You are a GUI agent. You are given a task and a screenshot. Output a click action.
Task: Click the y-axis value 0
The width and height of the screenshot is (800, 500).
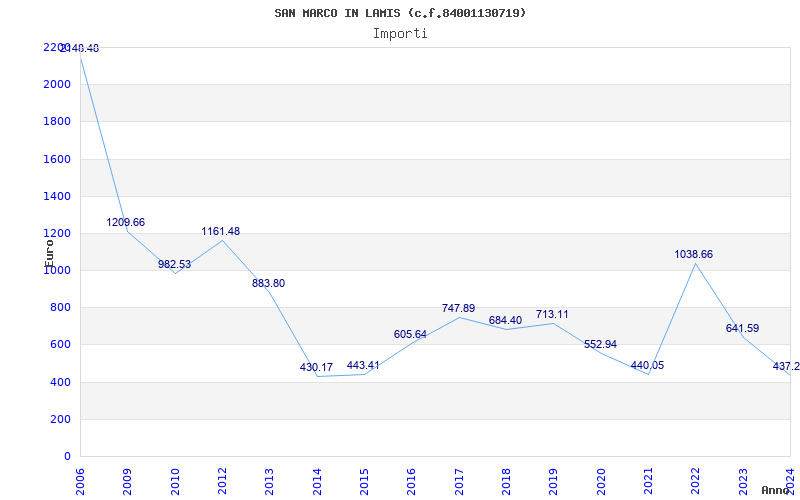pyautogui.click(x=67, y=456)
